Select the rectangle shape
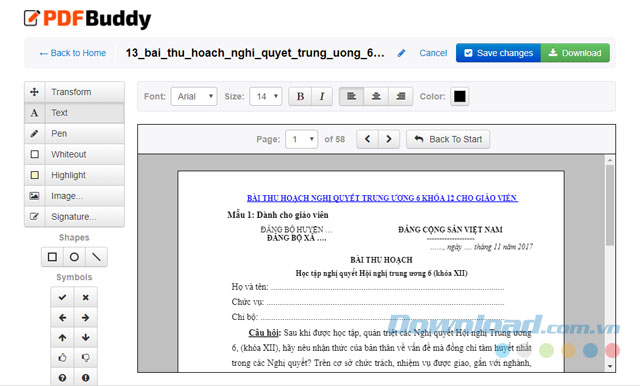This screenshot has width=640, height=386. (x=52, y=257)
